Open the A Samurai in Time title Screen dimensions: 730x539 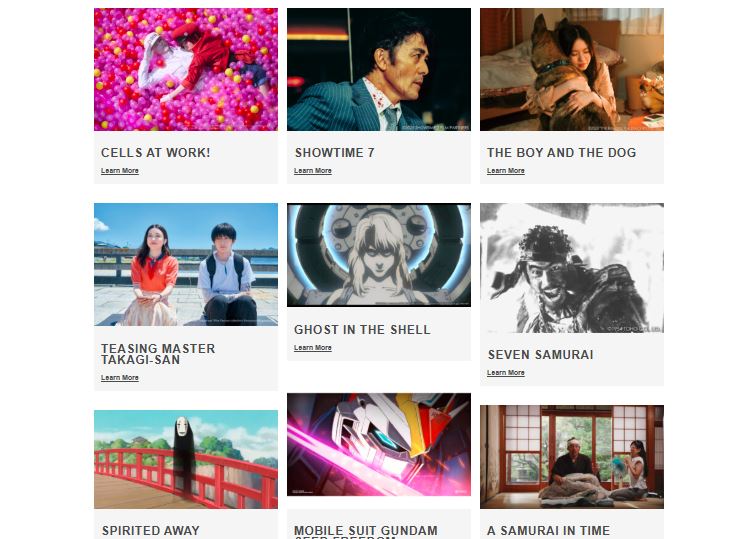coord(548,531)
